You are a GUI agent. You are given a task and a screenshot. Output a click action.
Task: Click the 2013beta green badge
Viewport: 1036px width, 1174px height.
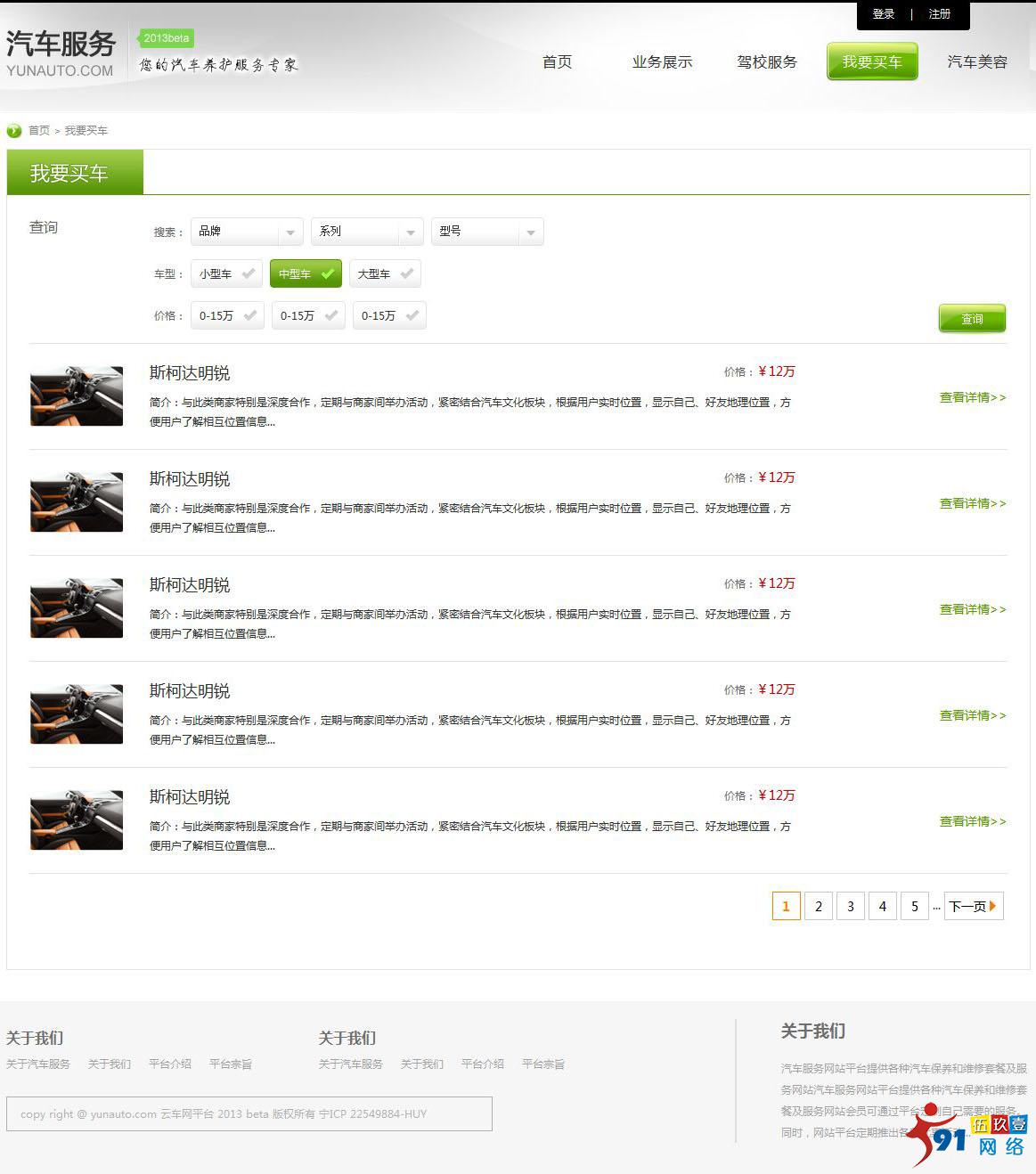tap(167, 38)
